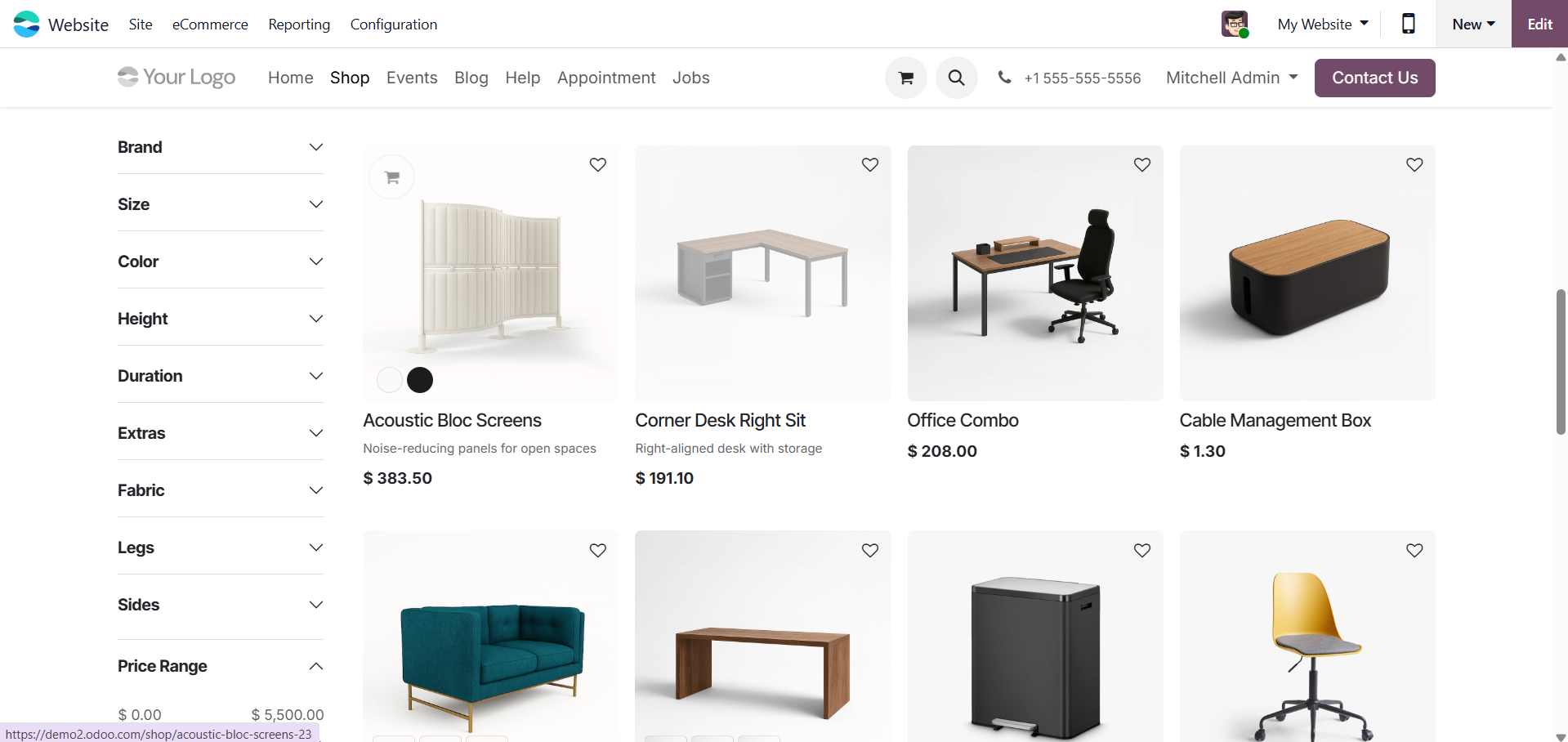Image resolution: width=1568 pixels, height=742 pixels.
Task: Click the Odoo Website app logo
Action: point(26,24)
